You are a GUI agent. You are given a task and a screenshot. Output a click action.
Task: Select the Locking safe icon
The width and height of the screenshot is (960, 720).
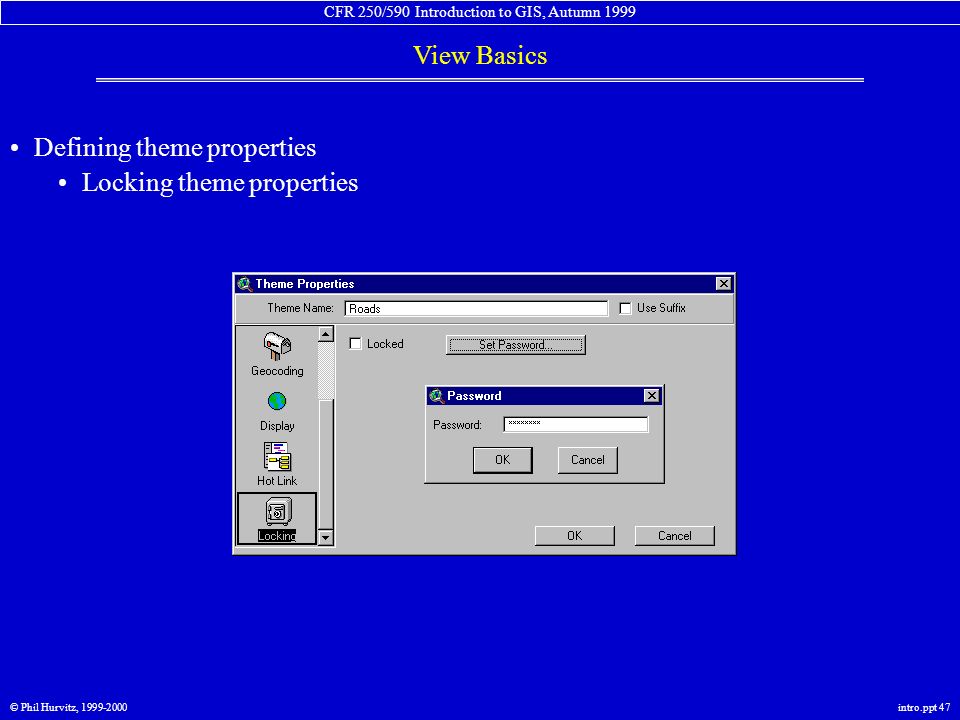tap(278, 511)
